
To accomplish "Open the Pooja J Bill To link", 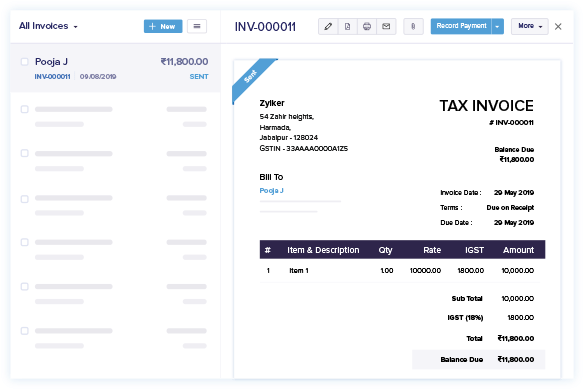I will tap(271, 190).
